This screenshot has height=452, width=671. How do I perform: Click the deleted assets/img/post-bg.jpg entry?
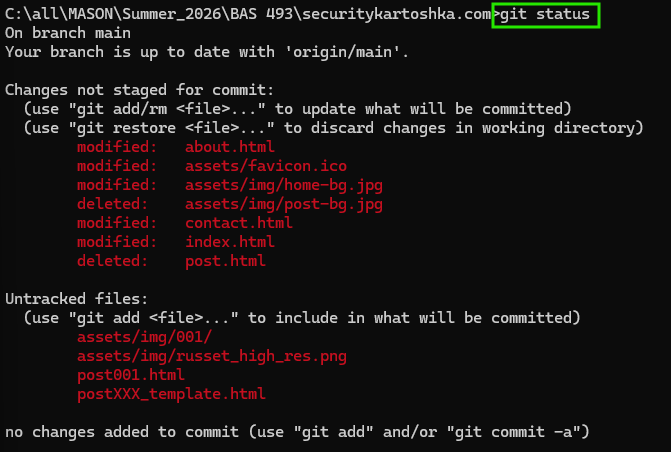click(x=230, y=204)
